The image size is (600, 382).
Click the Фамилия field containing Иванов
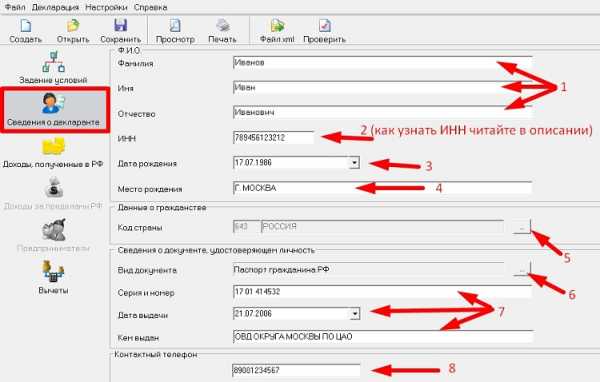tap(382, 62)
